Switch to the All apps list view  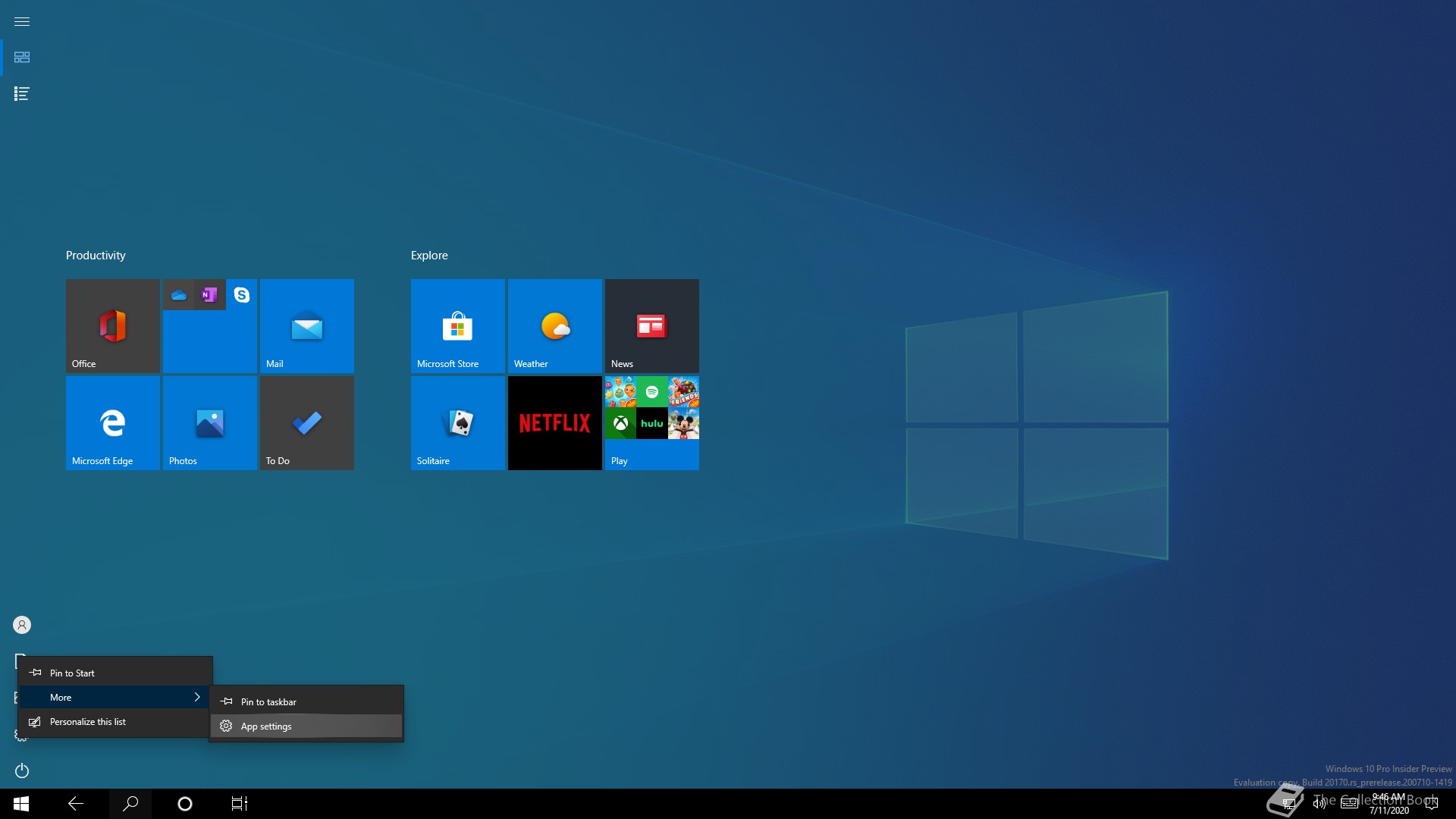(x=22, y=94)
